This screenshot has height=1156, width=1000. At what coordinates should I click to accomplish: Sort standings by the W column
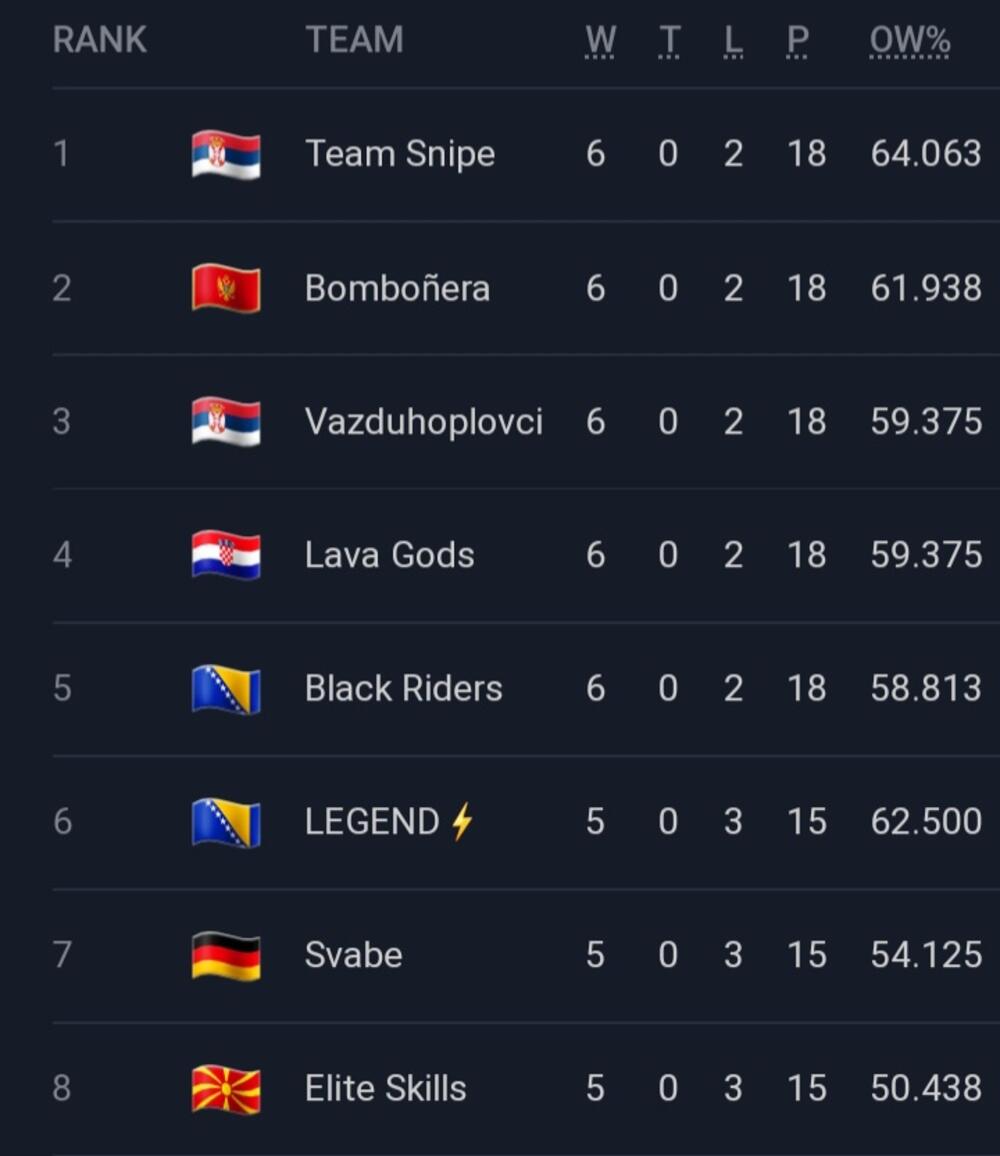pos(600,40)
